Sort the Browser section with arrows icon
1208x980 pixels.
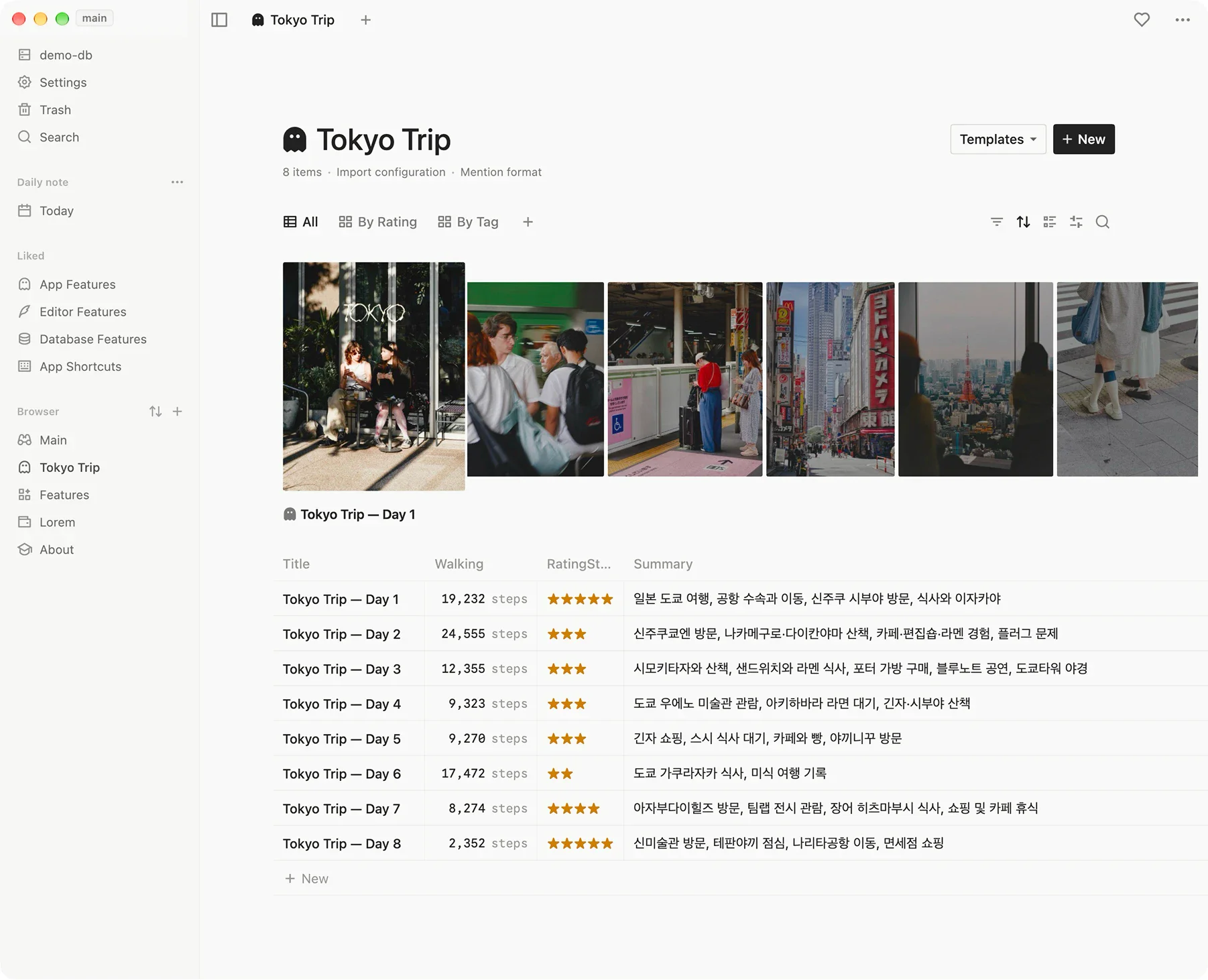pos(156,412)
